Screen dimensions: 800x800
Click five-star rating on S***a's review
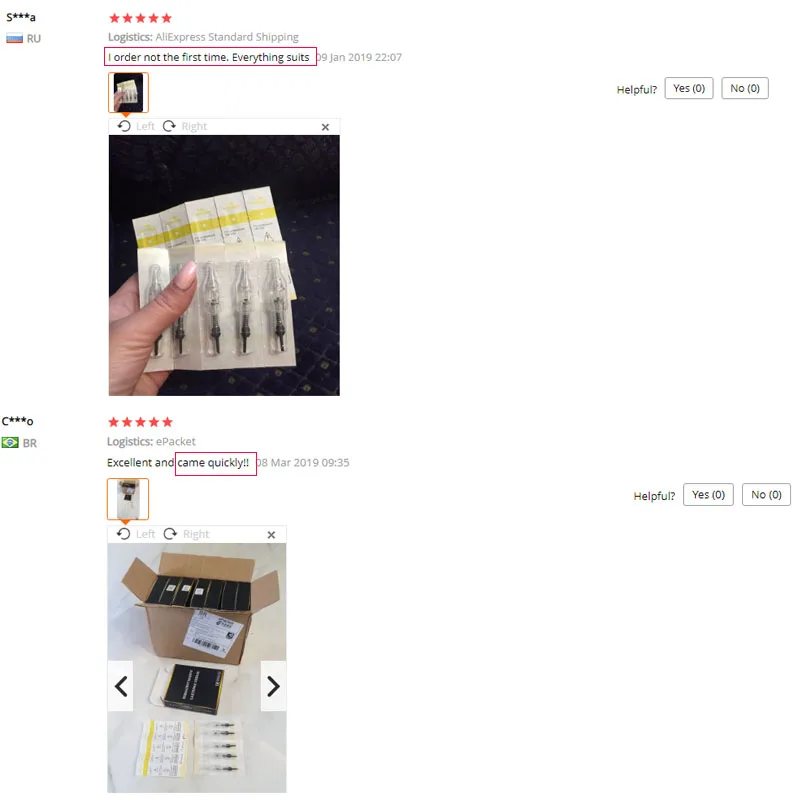(x=140, y=18)
